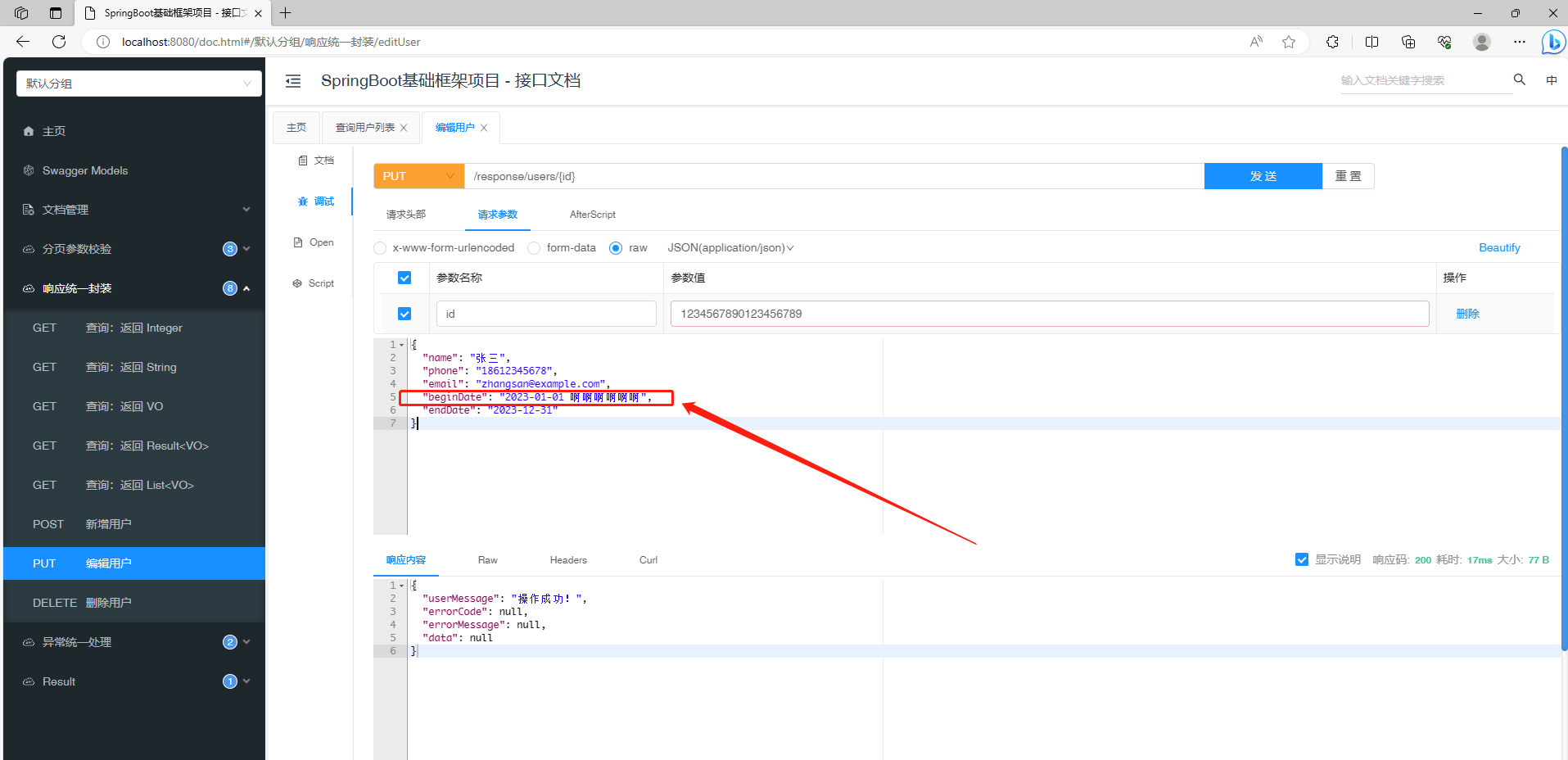This screenshot has width=1568, height=760.
Task: Click the 发送 send button
Action: click(1263, 175)
